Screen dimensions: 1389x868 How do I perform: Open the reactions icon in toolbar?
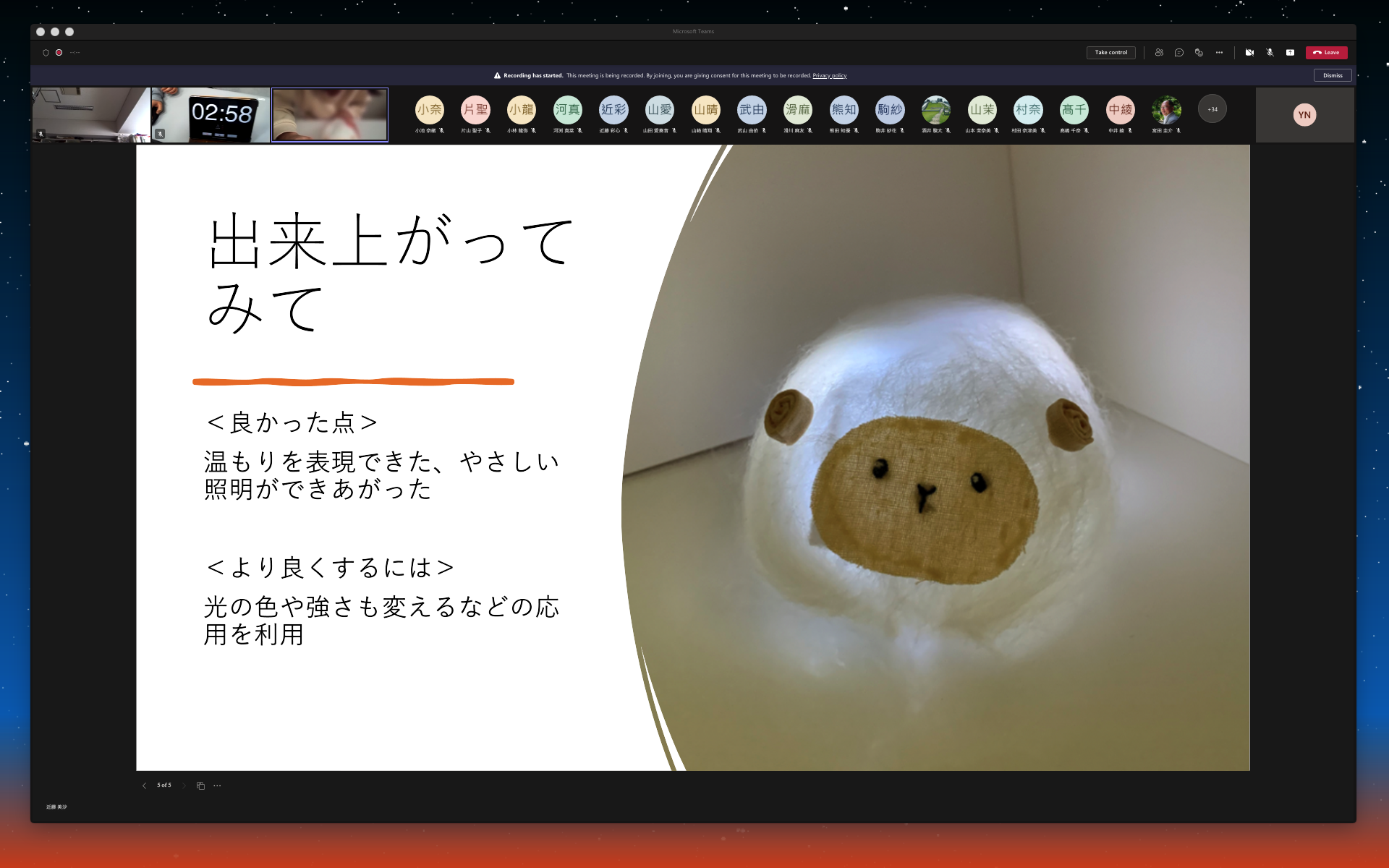tap(1199, 53)
